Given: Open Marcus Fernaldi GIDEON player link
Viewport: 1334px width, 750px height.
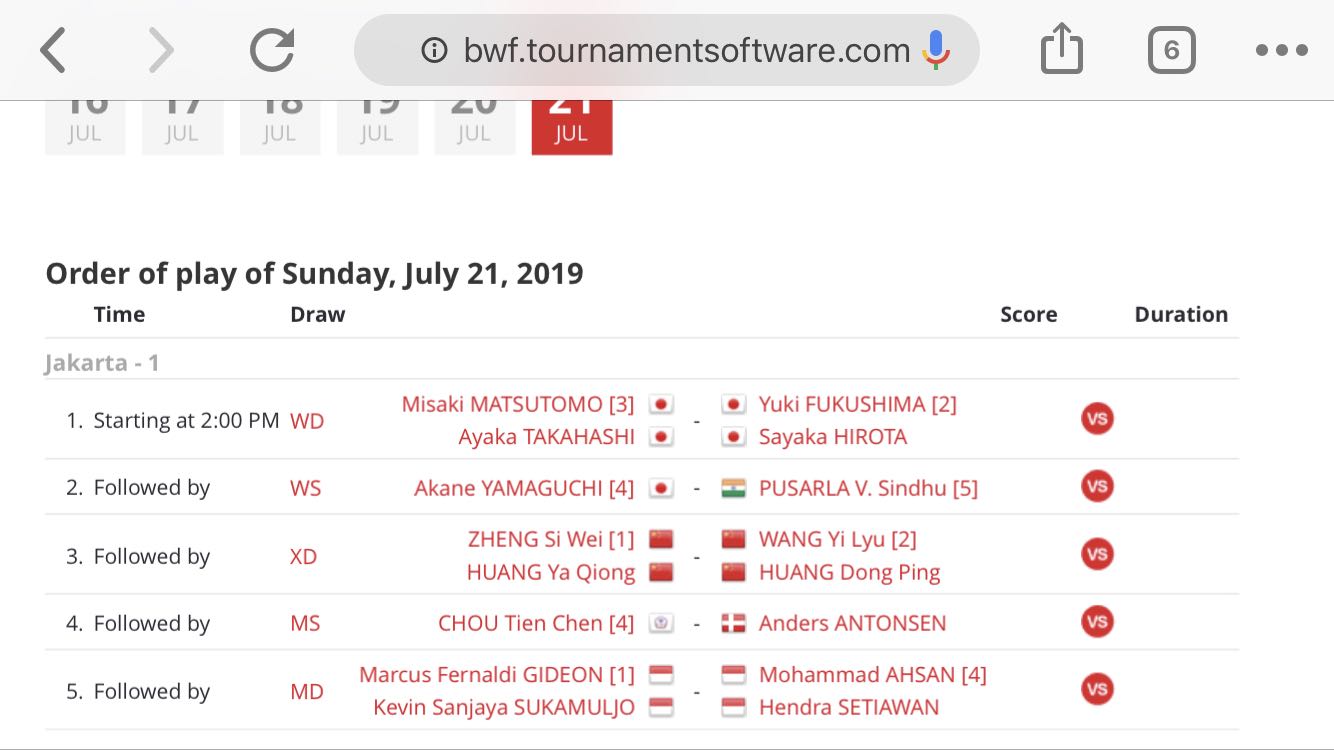Looking at the screenshot, I should [497, 674].
